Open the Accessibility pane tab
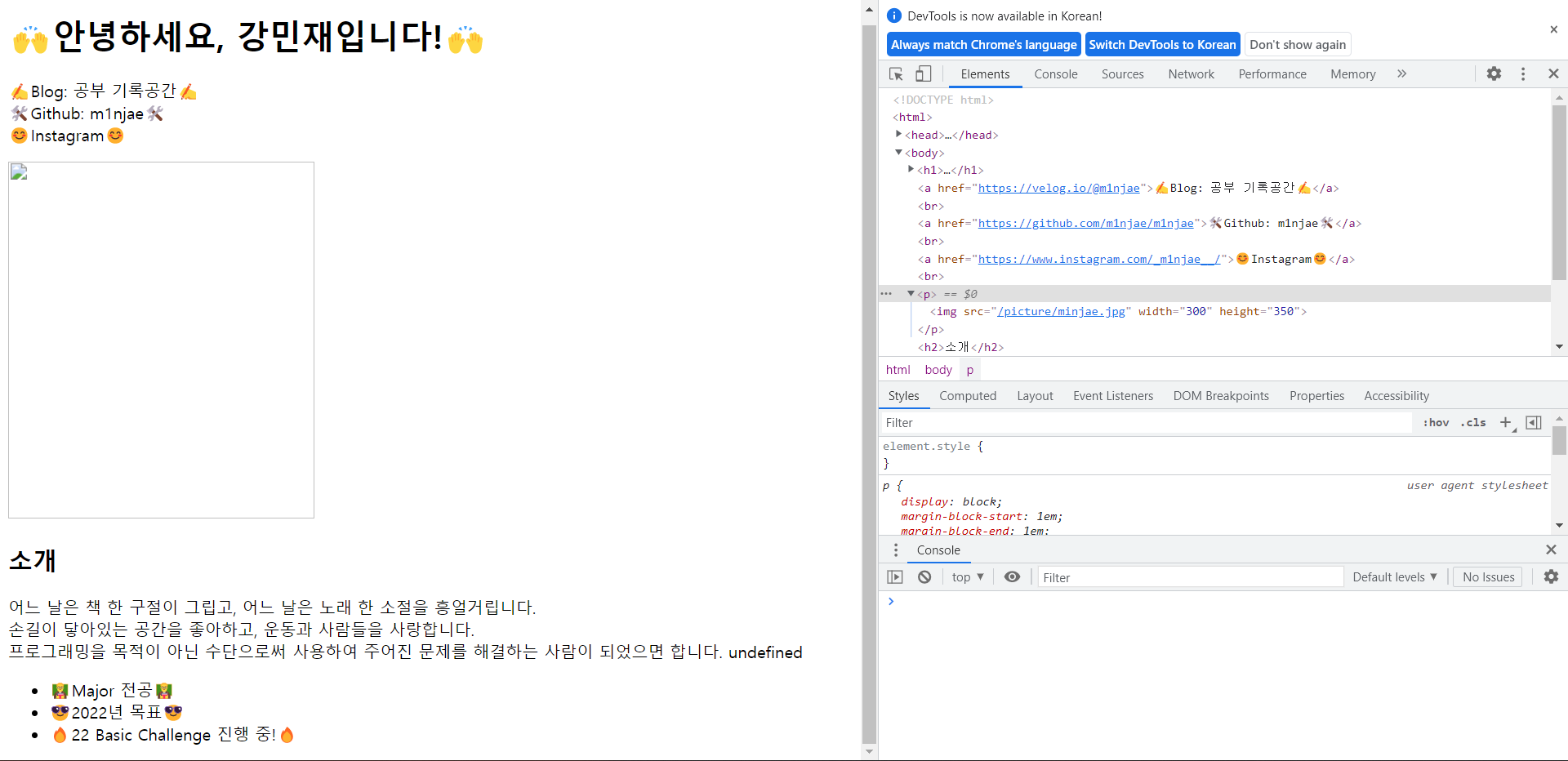This screenshot has height=761, width=1568. [x=1396, y=396]
